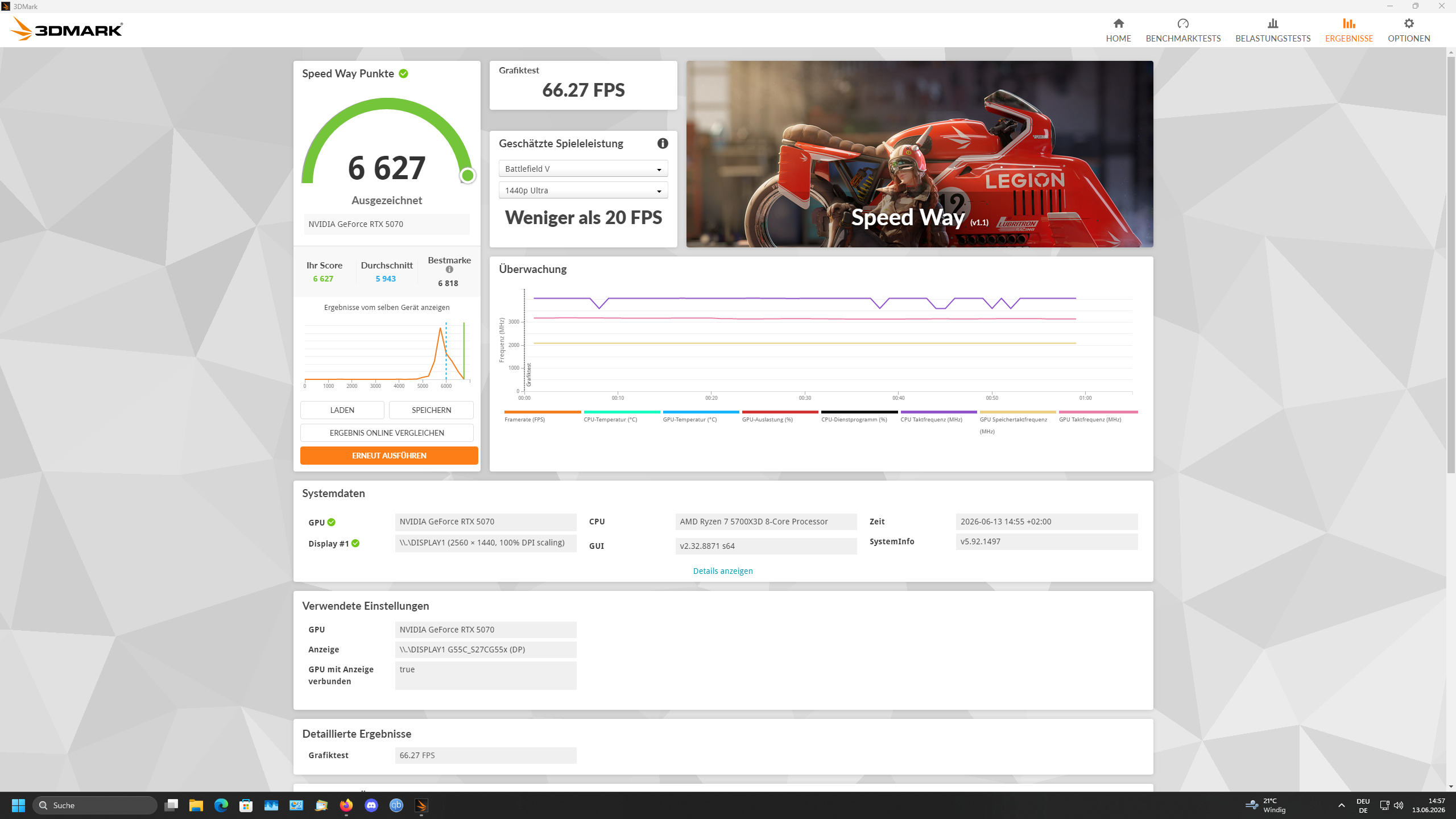Expand the system tray hidden icons chevron
Image resolution: width=1456 pixels, height=819 pixels.
[x=1342, y=805]
